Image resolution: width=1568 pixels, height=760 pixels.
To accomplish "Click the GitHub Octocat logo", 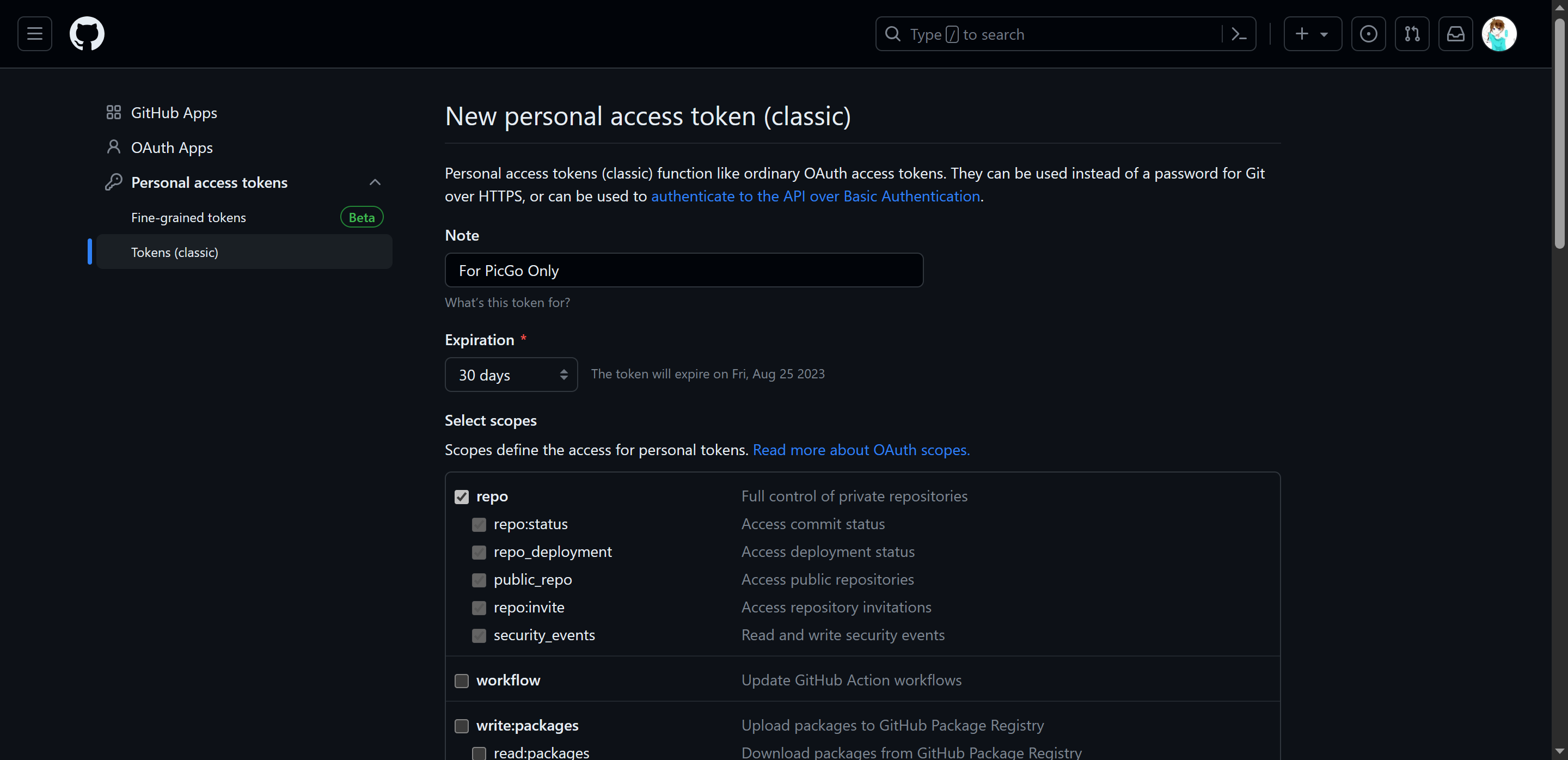I will click(87, 33).
